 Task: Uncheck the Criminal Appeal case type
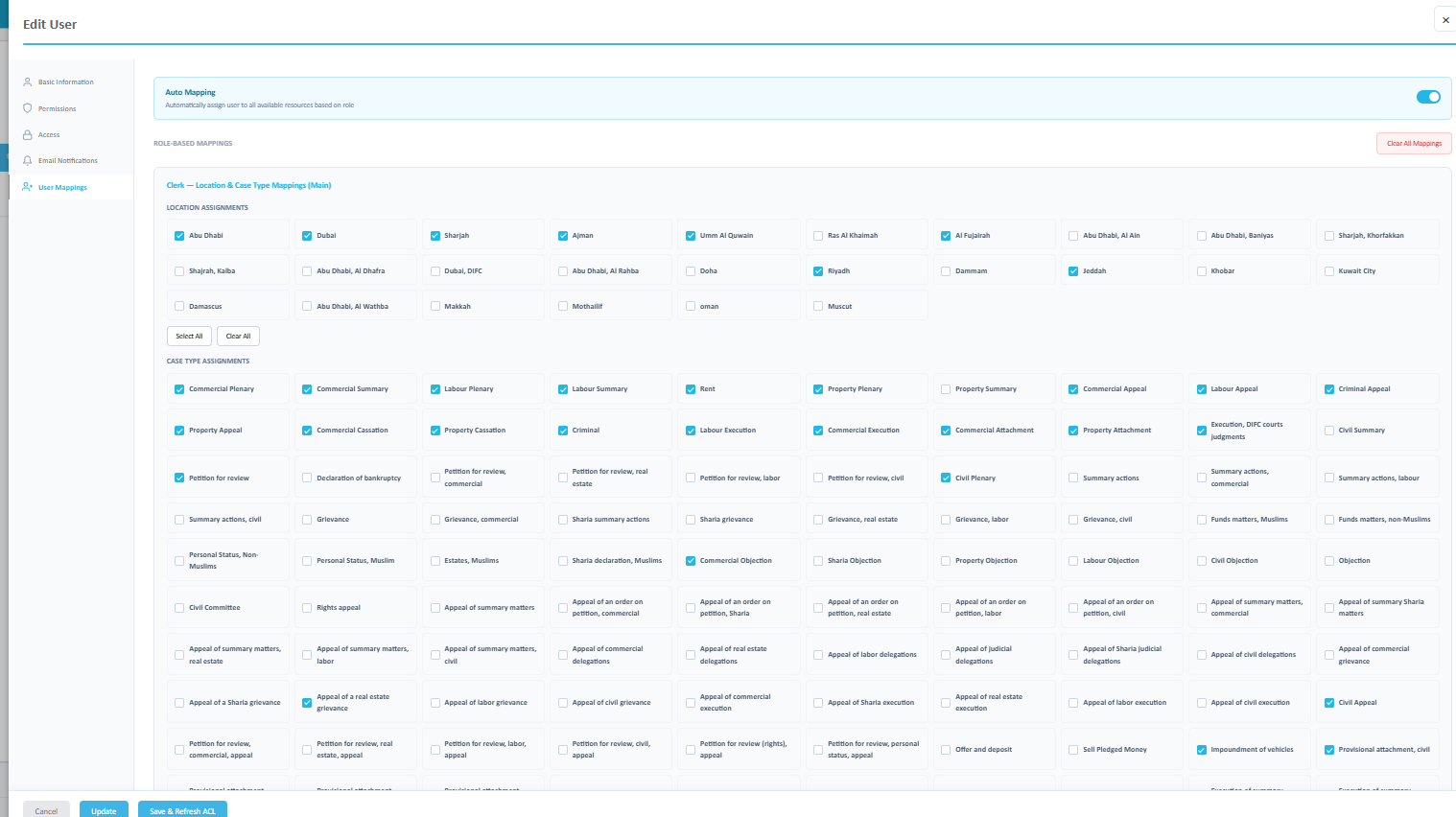tap(1329, 389)
